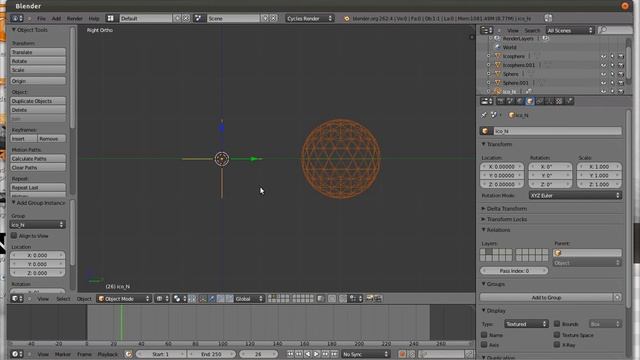Open the All Scenes outliner dropdown
This screenshot has height=360, width=640.
(x=570, y=30)
